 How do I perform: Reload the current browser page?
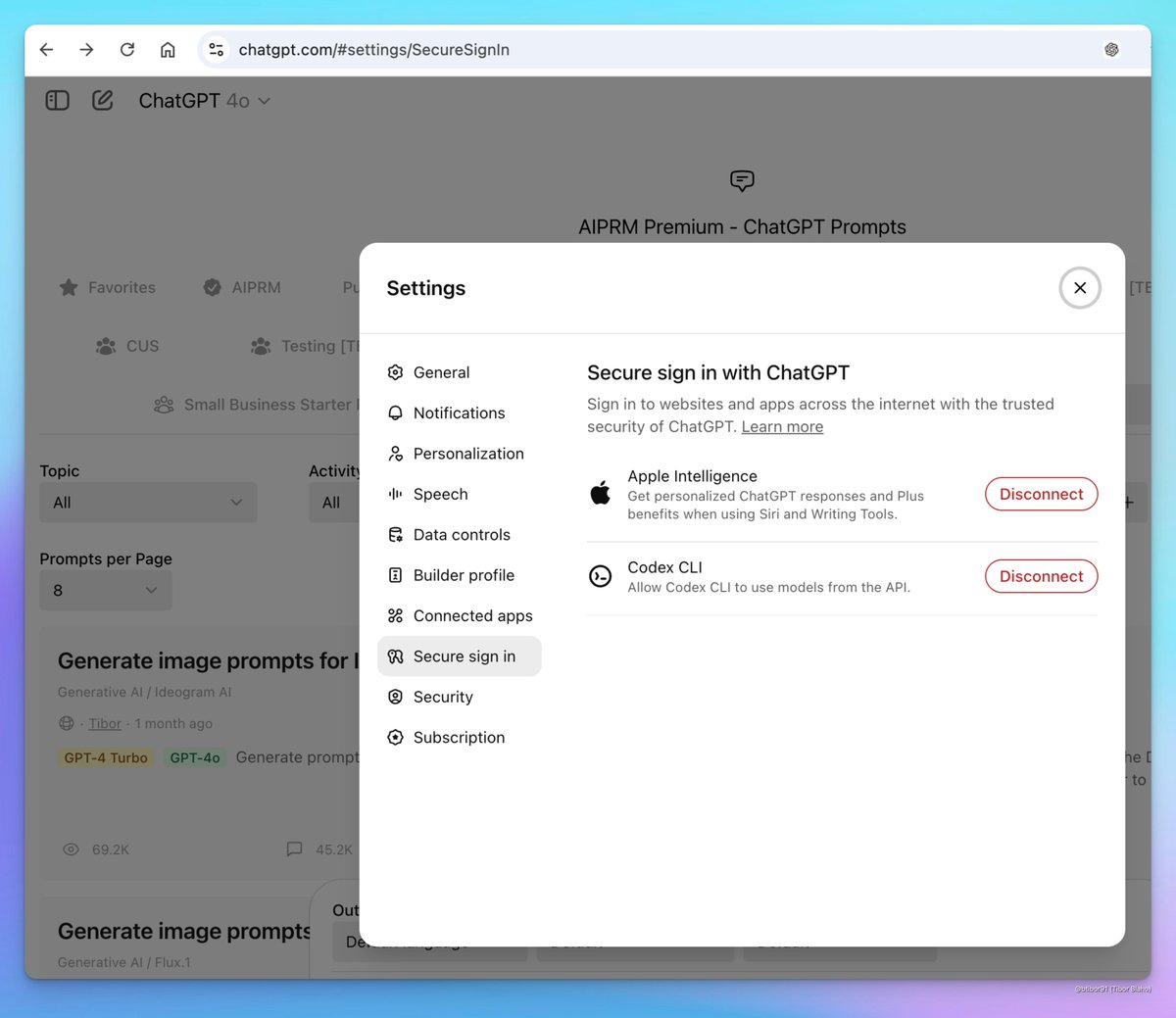click(x=127, y=50)
